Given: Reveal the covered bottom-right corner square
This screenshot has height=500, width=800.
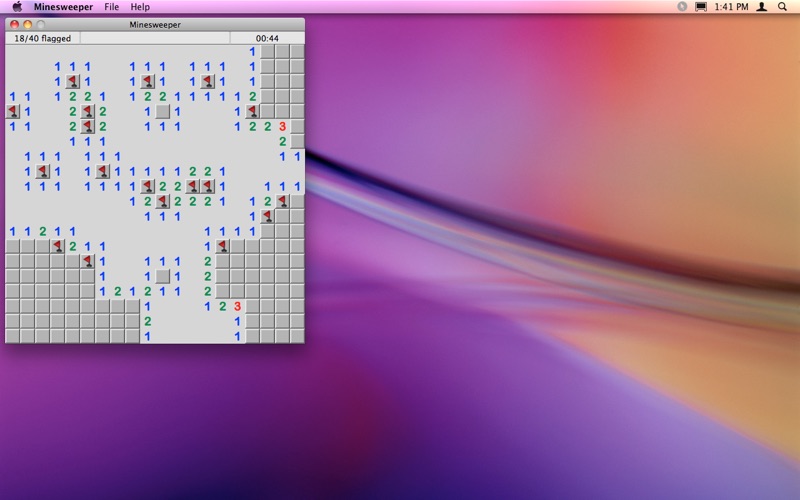Looking at the screenshot, I should click(x=297, y=336).
